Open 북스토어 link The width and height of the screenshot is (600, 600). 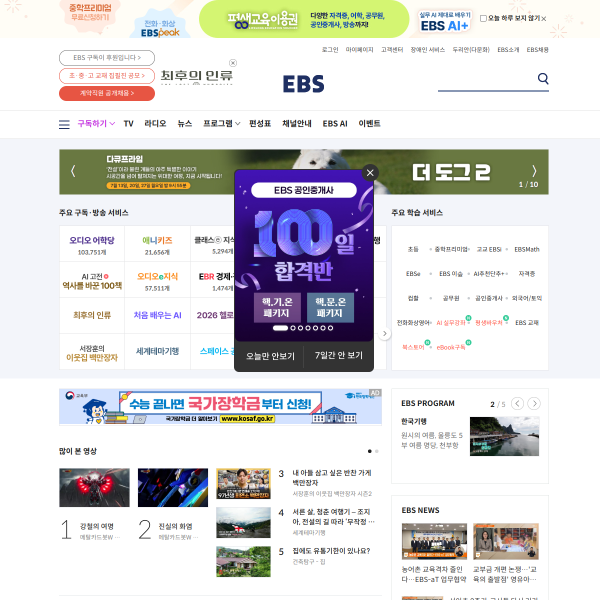413,347
